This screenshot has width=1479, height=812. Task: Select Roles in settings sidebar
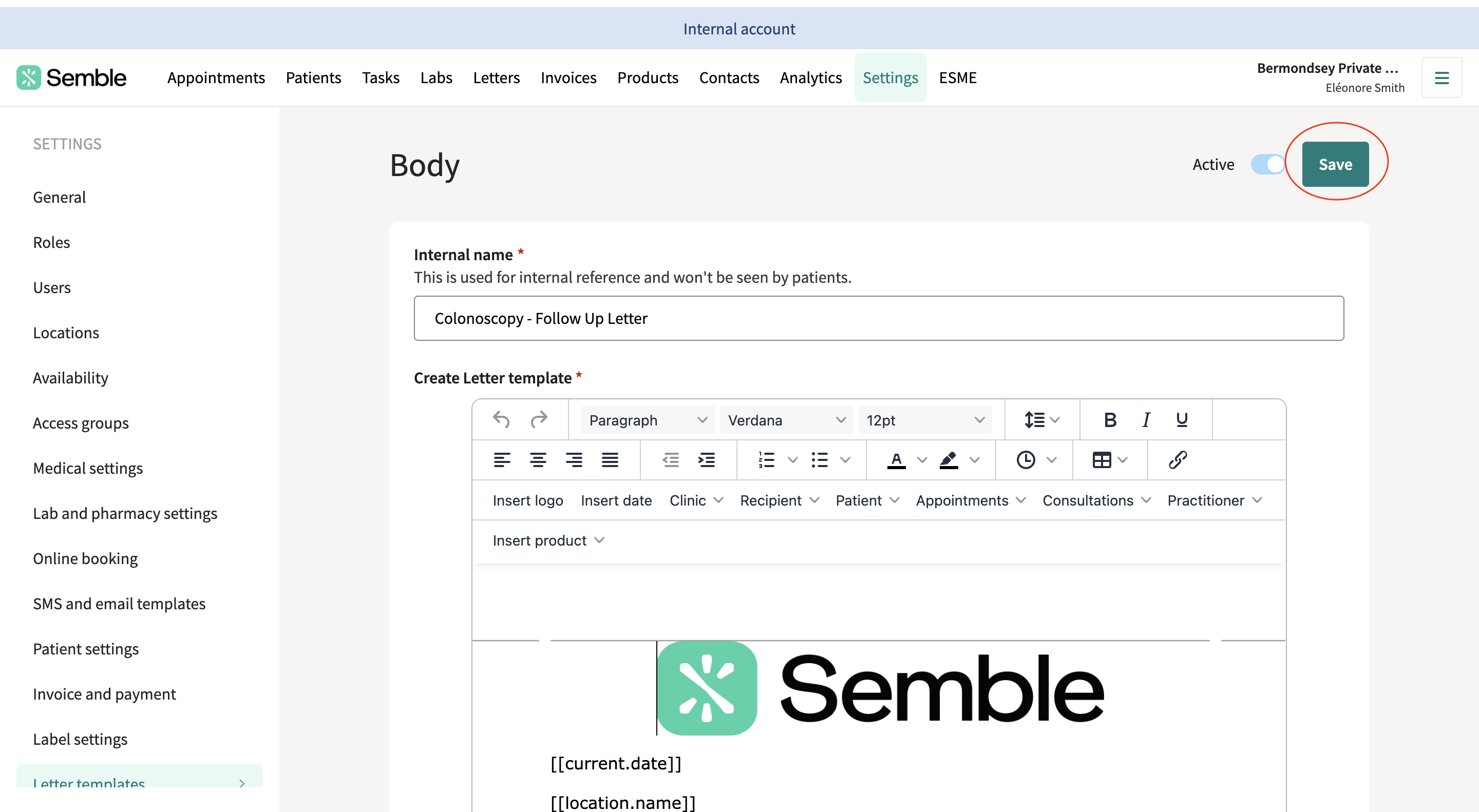click(52, 242)
